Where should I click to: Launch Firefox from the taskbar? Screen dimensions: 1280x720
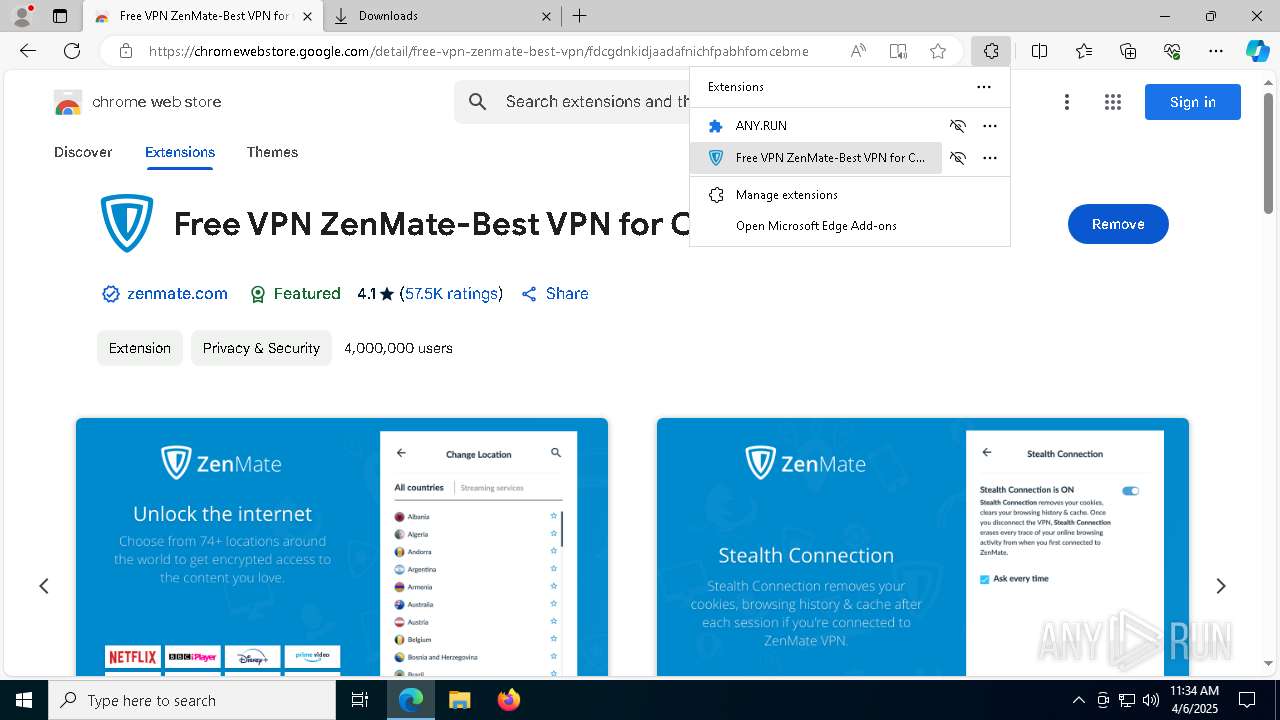[x=509, y=700]
